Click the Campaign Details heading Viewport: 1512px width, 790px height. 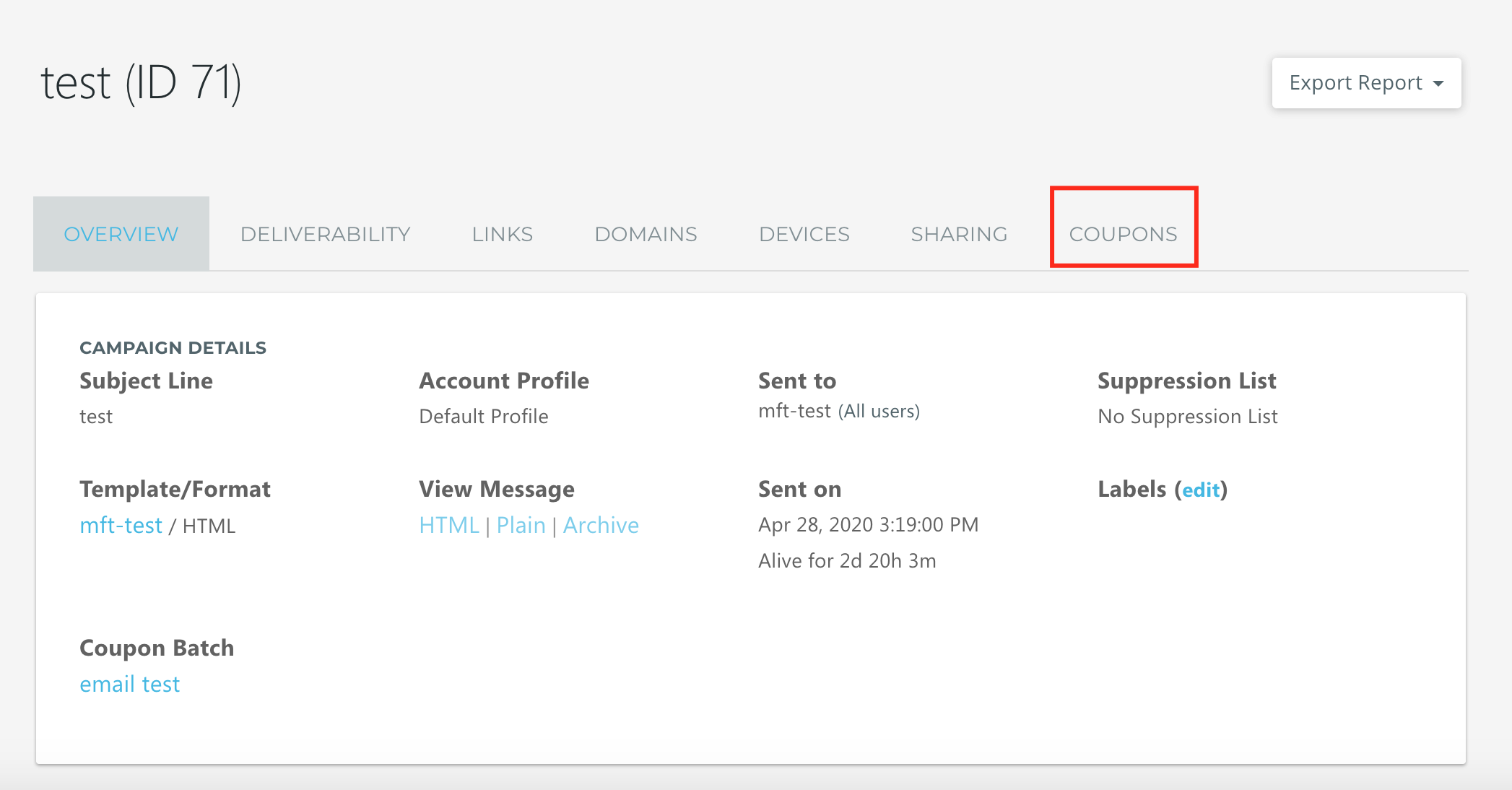coord(173,347)
